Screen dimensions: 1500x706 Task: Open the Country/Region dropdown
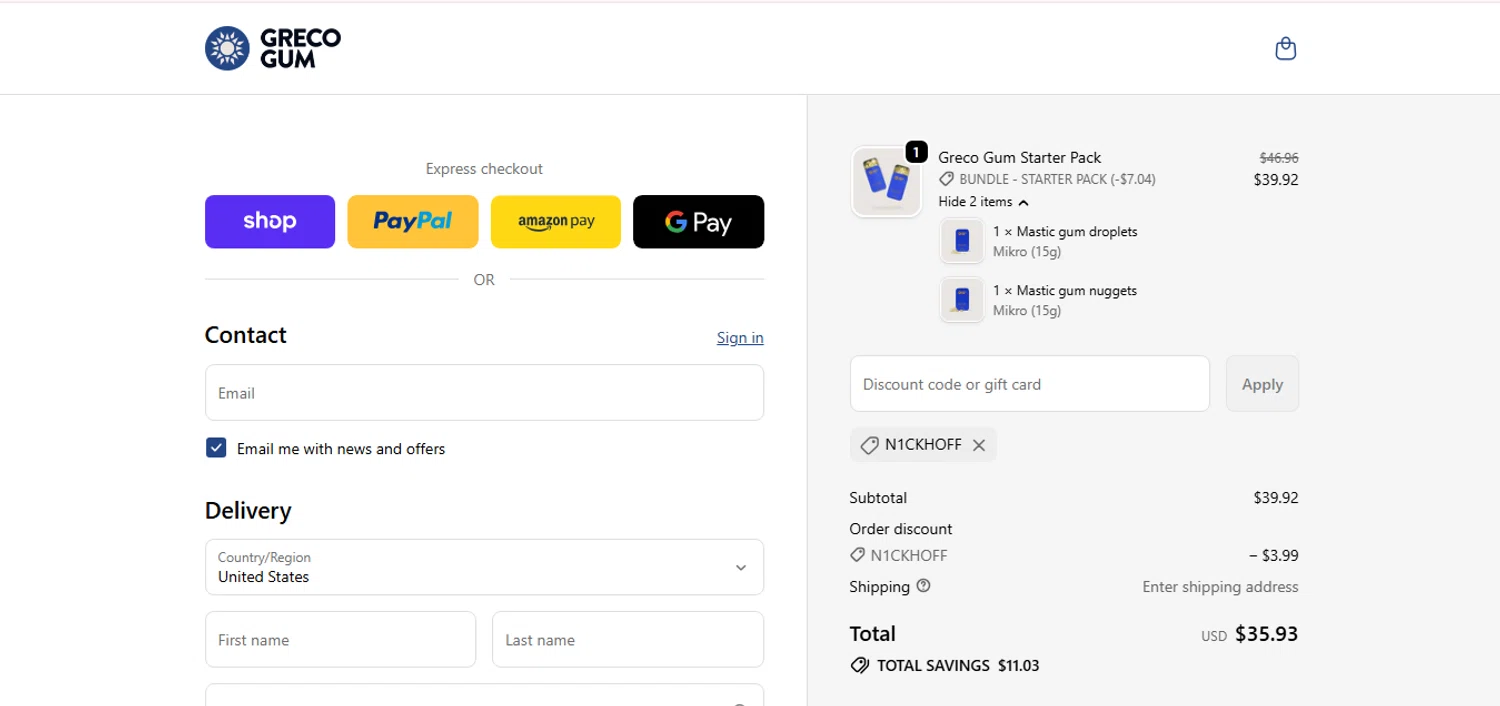[x=484, y=567]
